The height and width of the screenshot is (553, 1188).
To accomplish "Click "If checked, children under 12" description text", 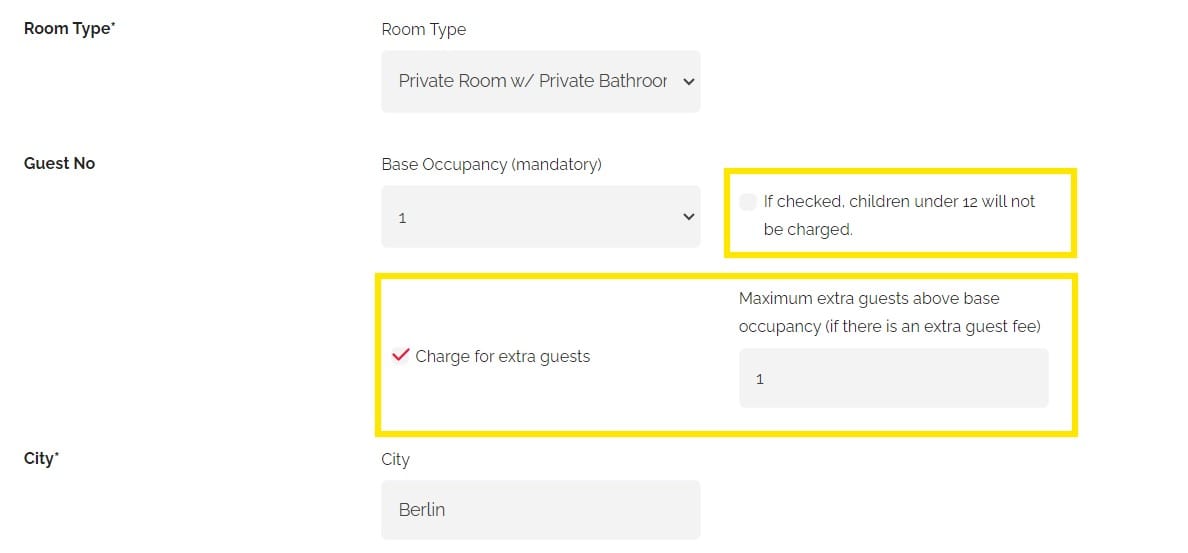I will [898, 202].
